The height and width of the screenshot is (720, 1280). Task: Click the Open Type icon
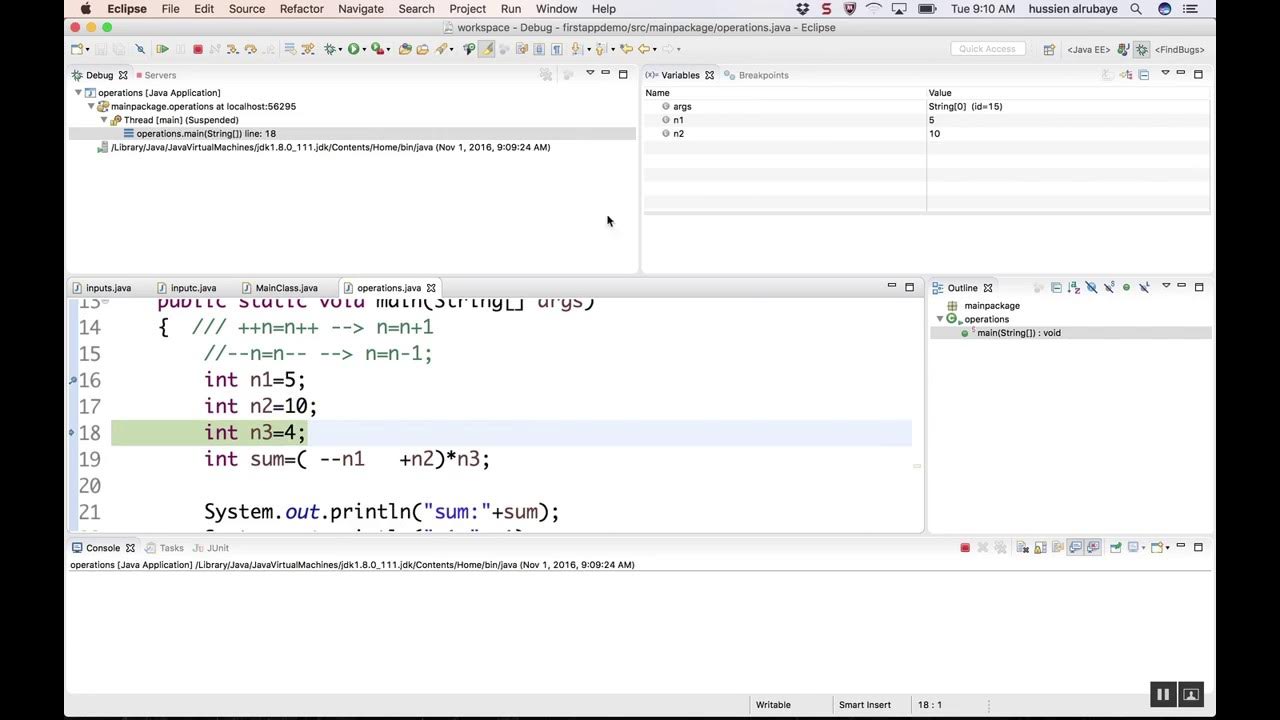pyautogui.click(x=405, y=49)
